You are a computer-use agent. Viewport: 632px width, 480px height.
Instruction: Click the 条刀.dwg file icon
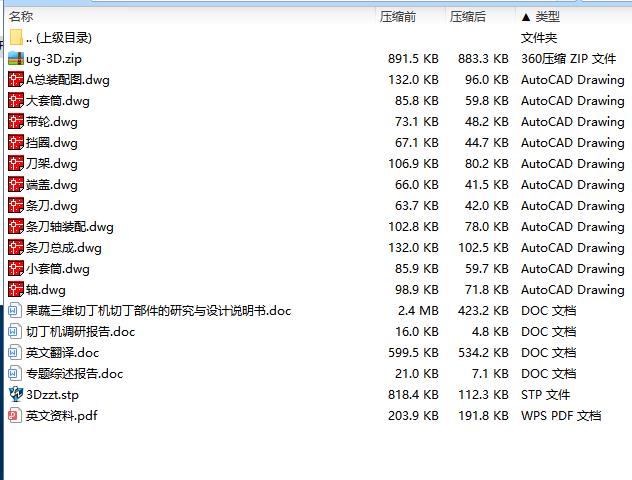coord(16,205)
